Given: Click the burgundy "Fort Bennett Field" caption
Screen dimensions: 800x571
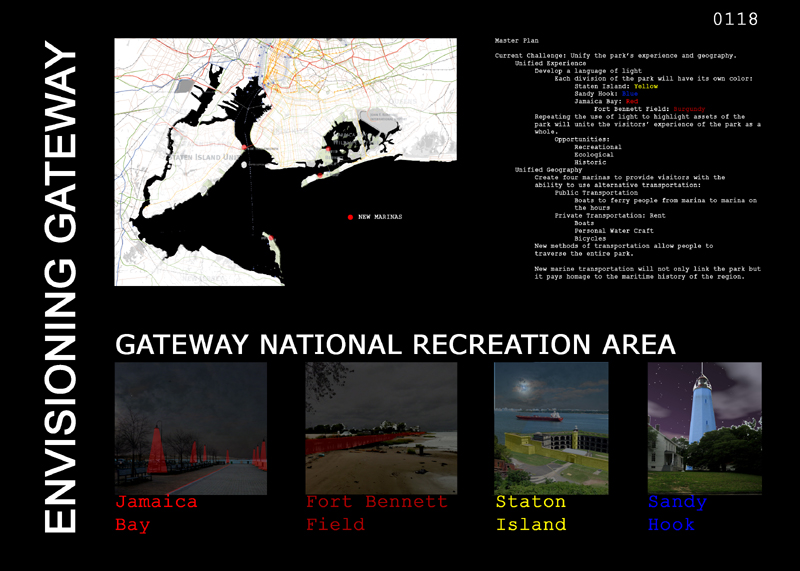Looking at the screenshot, I should pos(377,513).
